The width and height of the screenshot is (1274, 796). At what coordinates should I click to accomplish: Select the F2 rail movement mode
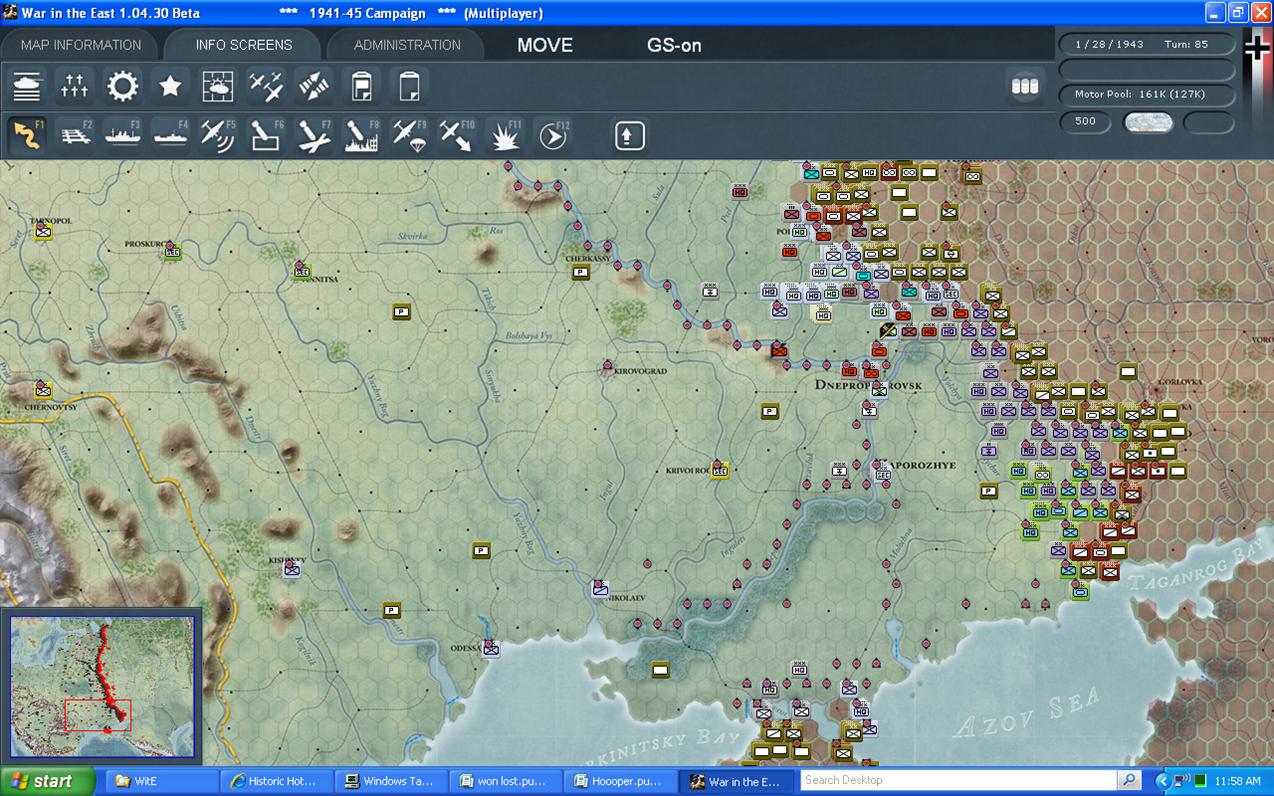[x=75, y=135]
